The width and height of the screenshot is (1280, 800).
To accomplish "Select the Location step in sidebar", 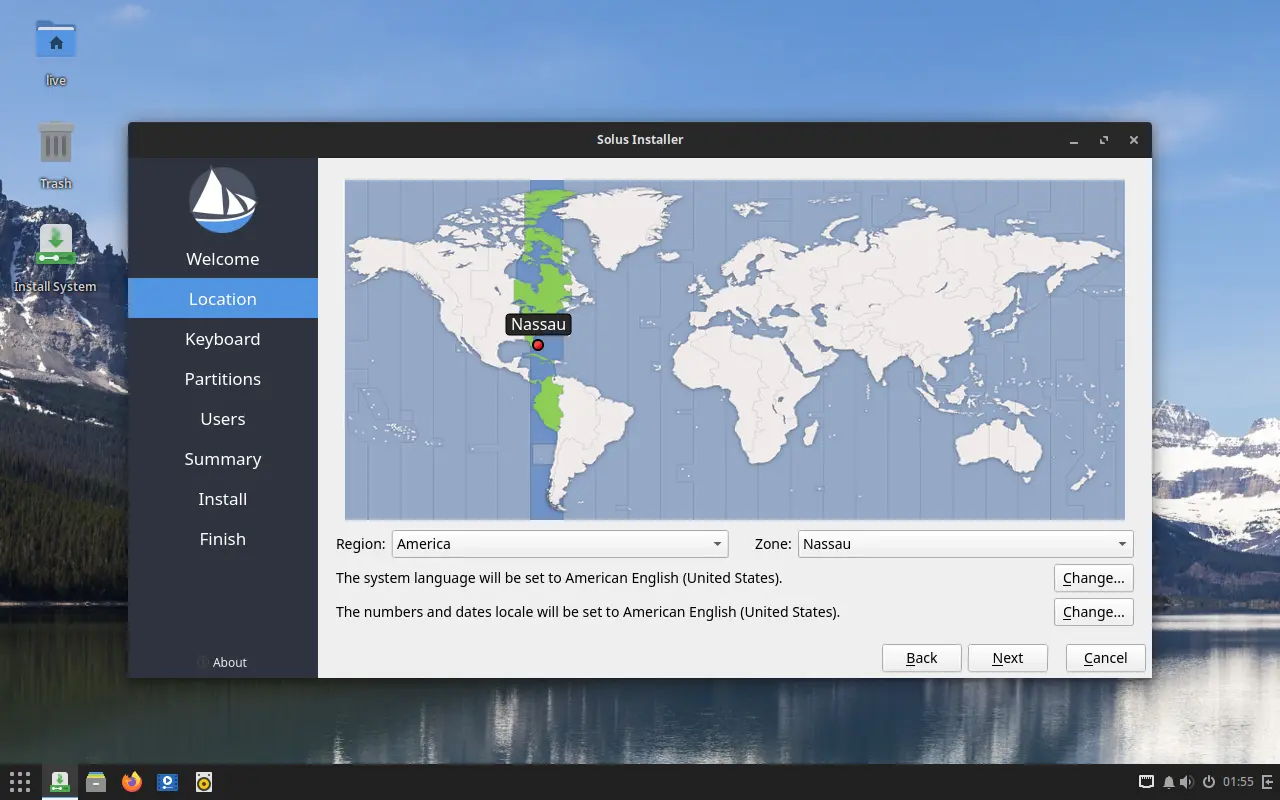I will [x=223, y=299].
